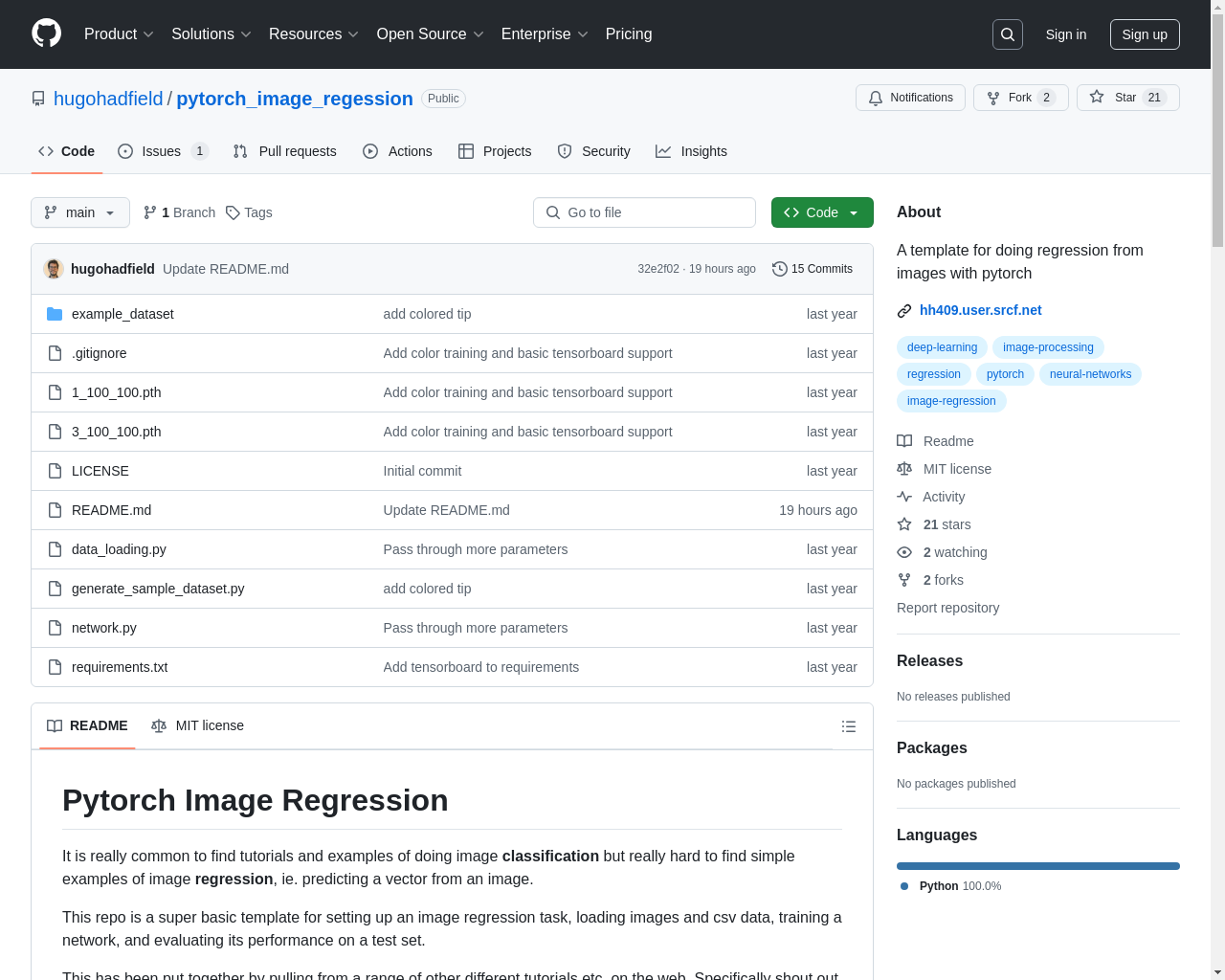Image resolution: width=1225 pixels, height=980 pixels.
Task: Click the scales icon beside MIT license in About
Action: pos(904,469)
